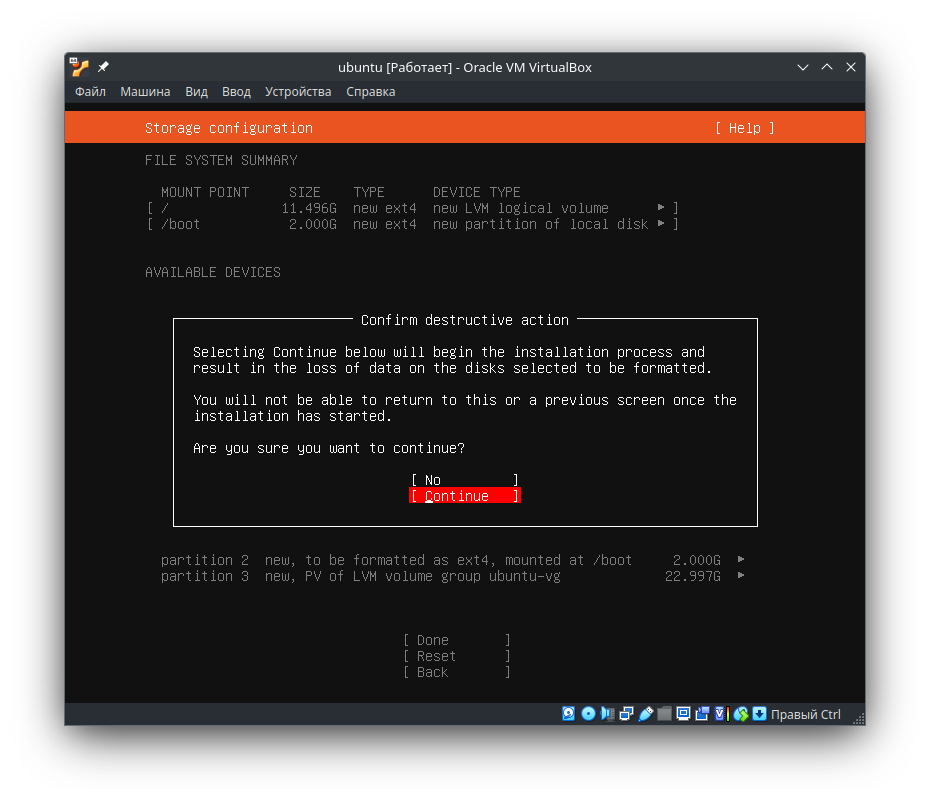930x802 pixels.
Task: Expand the LVM logical volume entry for /
Action: coord(659,208)
